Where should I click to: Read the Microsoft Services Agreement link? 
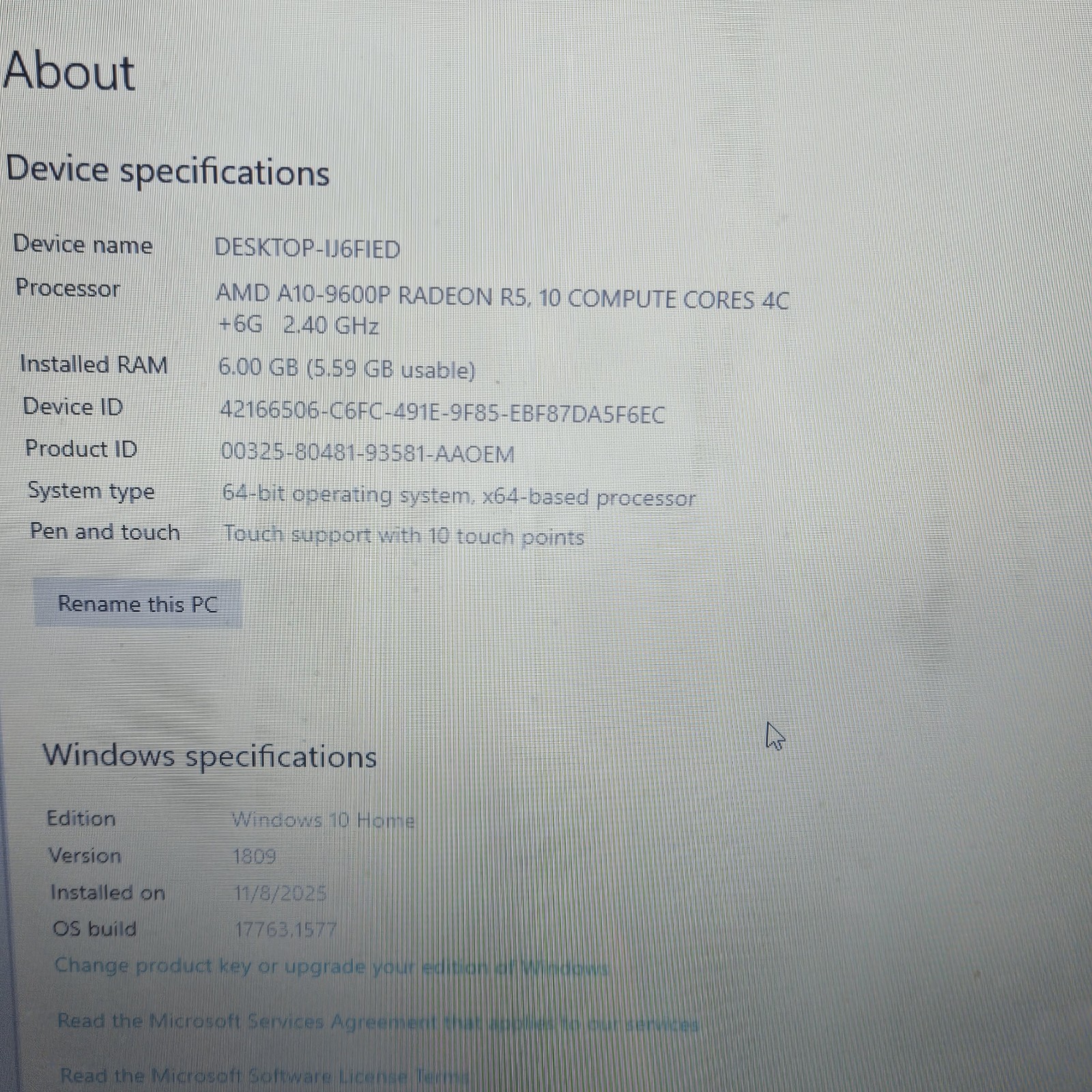[377, 1022]
